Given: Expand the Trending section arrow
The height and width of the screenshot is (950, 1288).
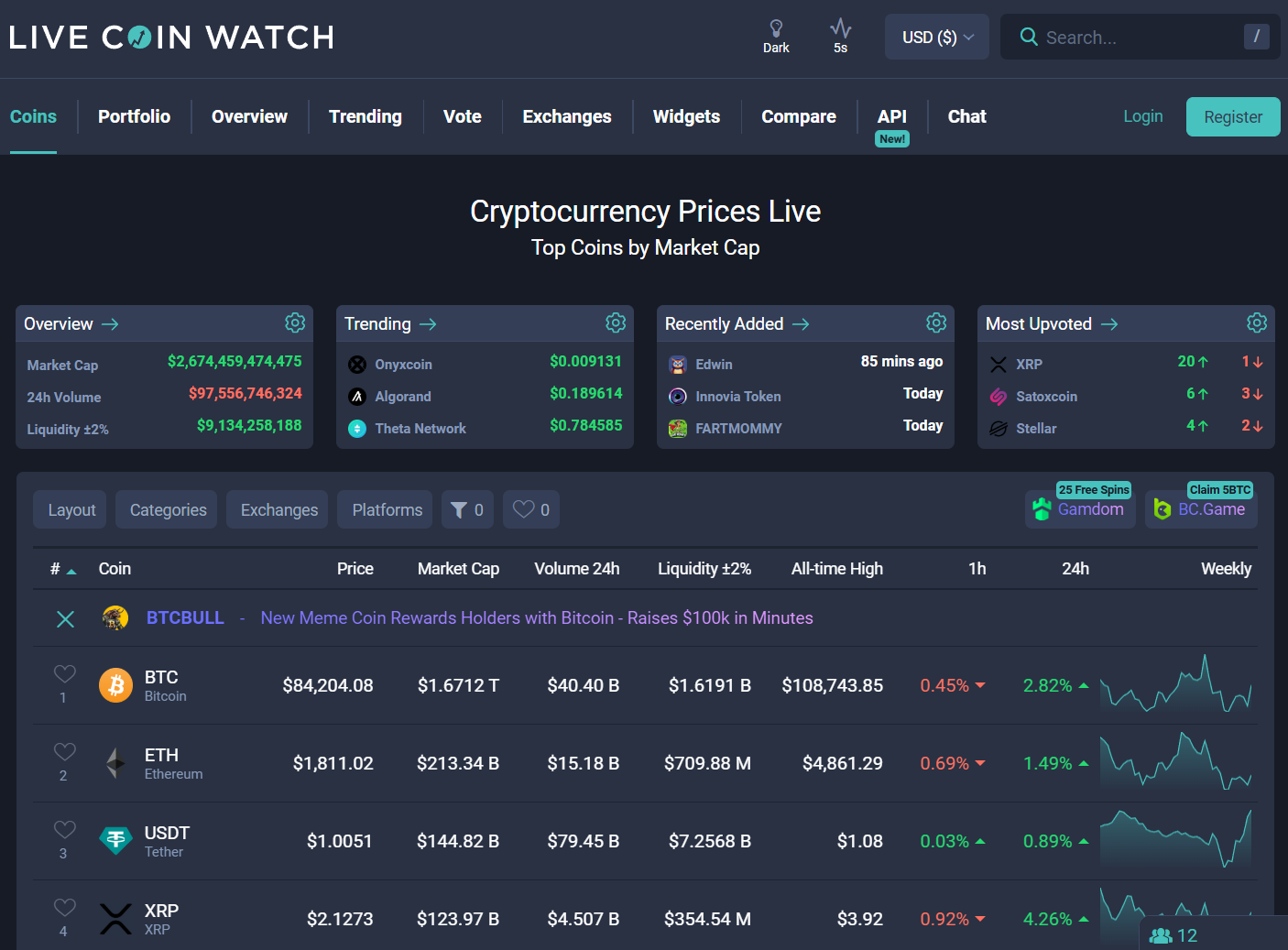Looking at the screenshot, I should pos(428,323).
